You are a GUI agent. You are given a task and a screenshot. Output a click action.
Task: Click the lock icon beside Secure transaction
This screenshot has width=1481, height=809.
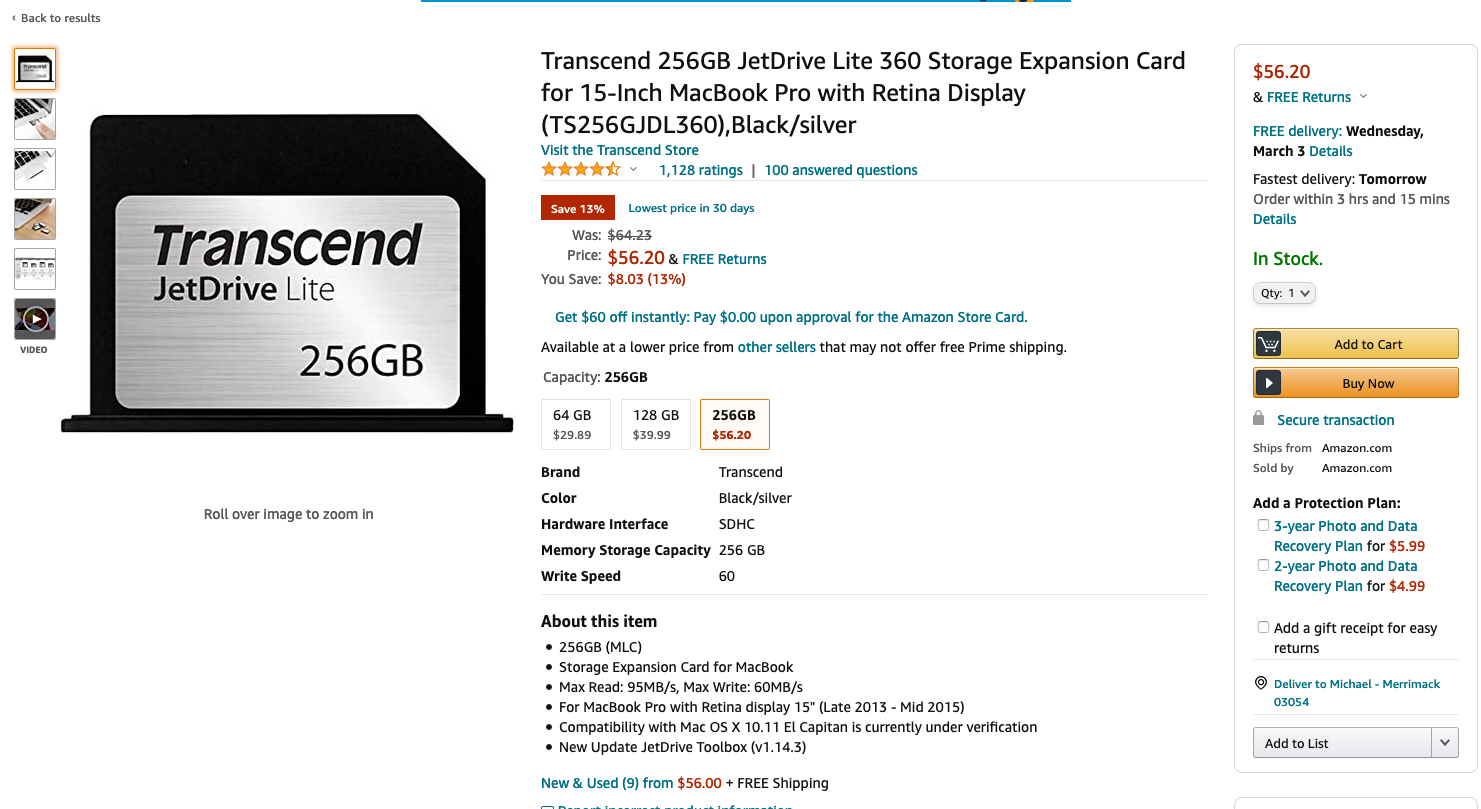(x=1259, y=418)
